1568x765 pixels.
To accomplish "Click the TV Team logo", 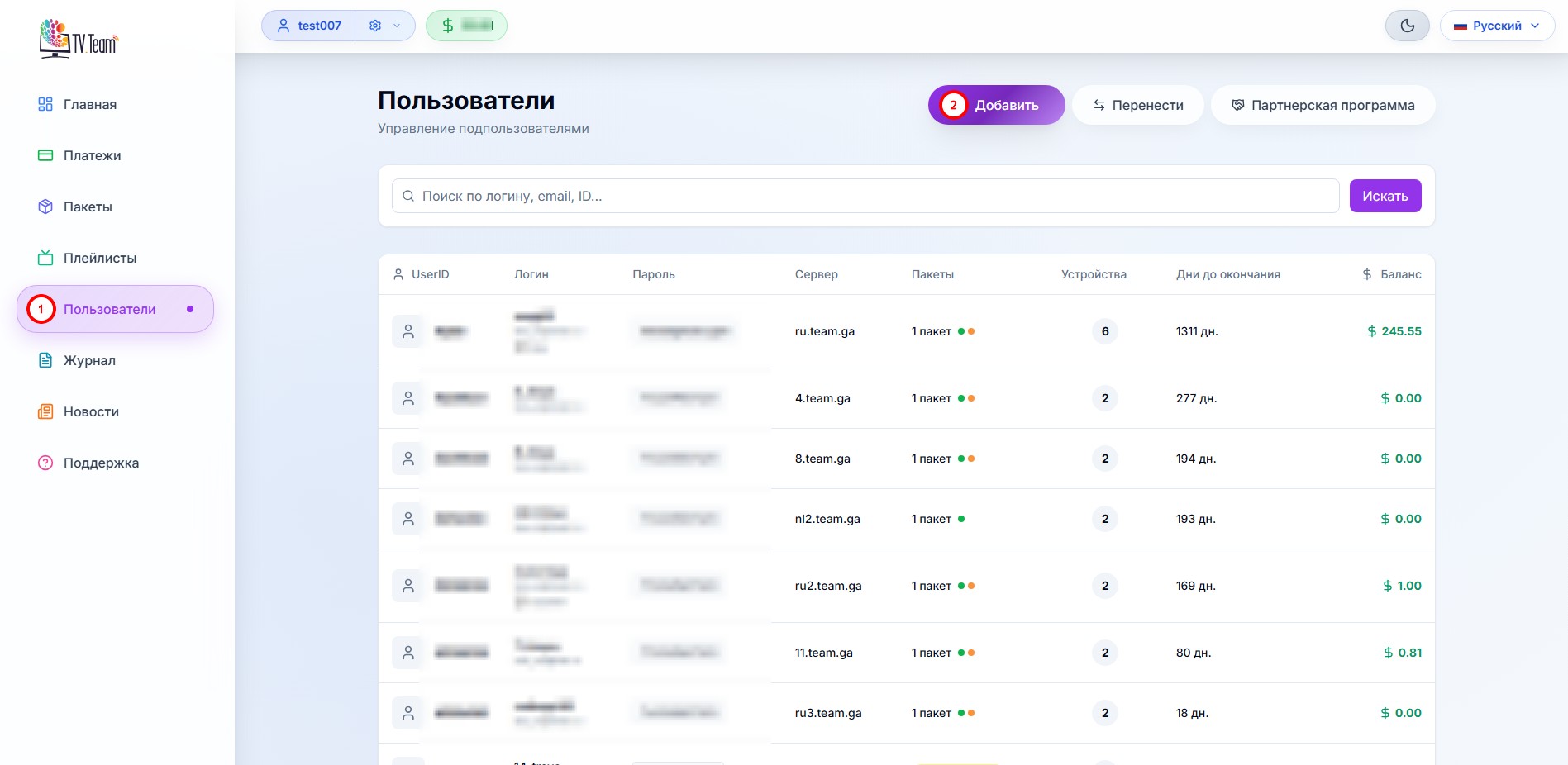I will tap(79, 38).
